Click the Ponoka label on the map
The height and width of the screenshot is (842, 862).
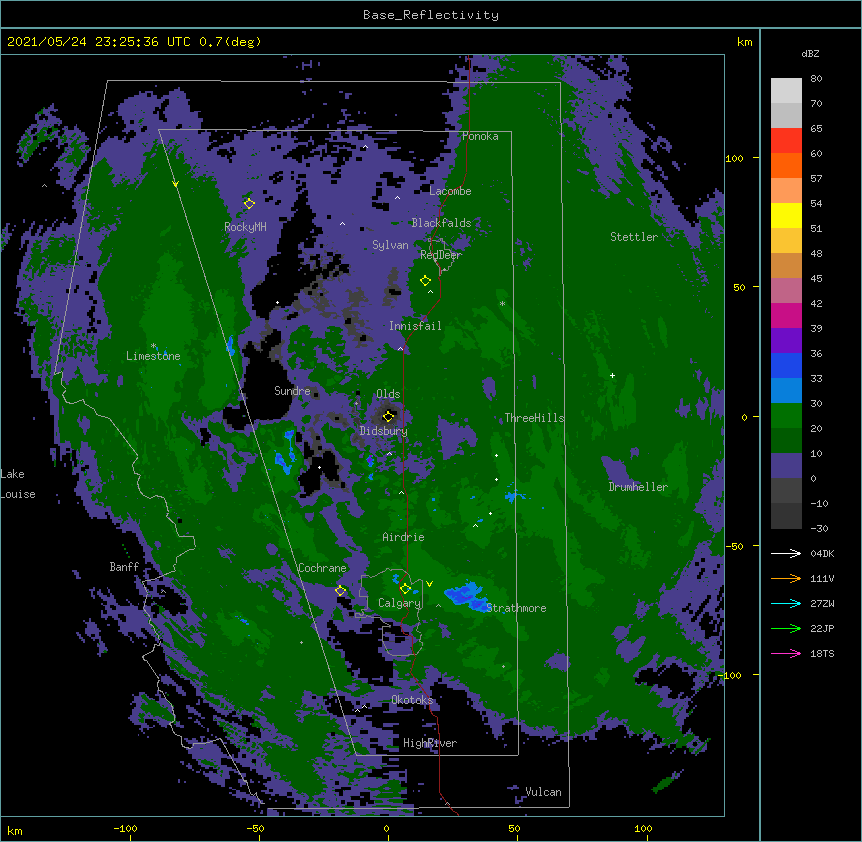pos(480,136)
